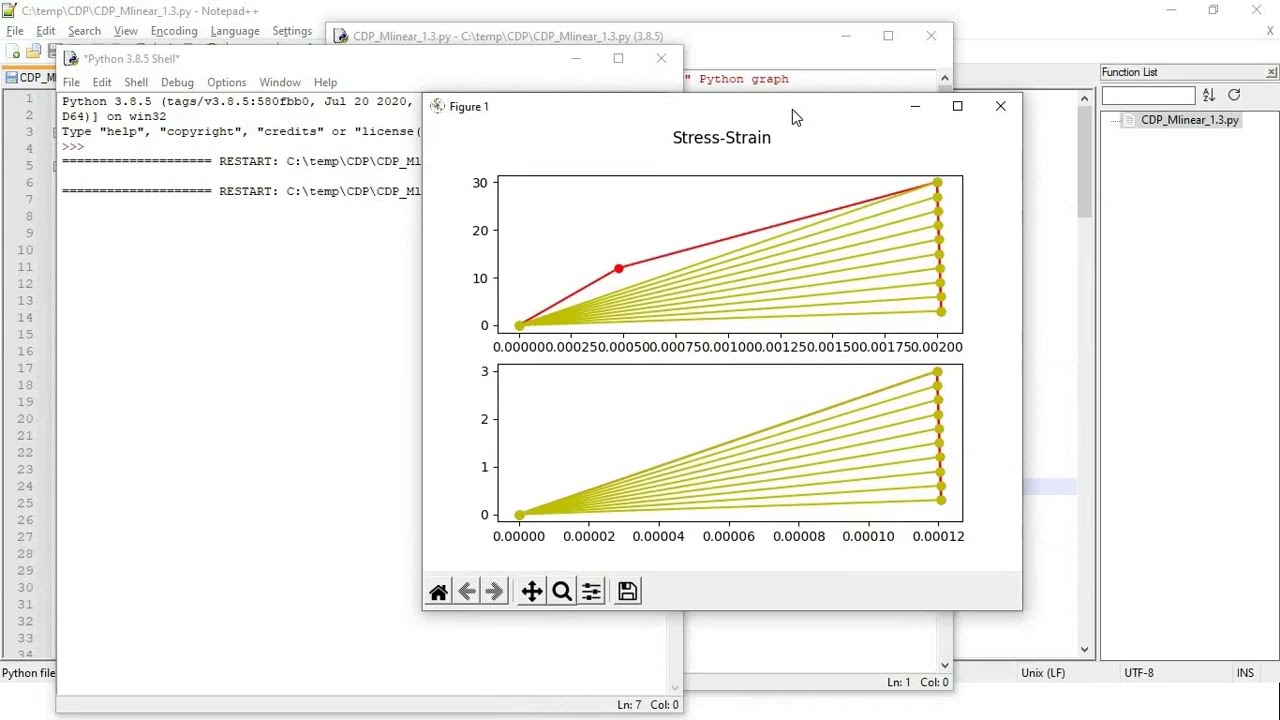Click INS in Notepad++ status bar
Screen dimensions: 1280x720
1245,673
